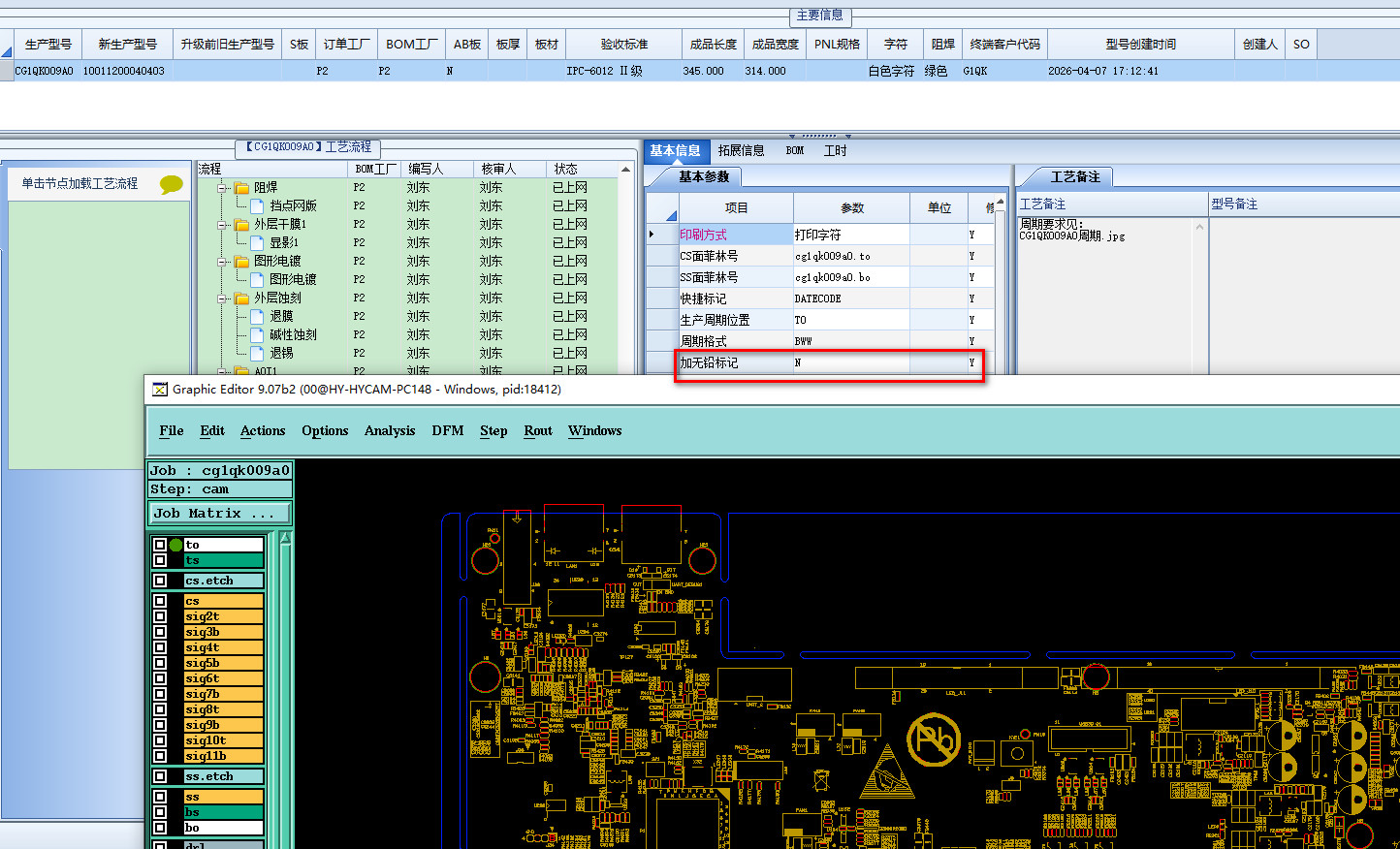Screen dimensions: 1400x849
Task: Click the 图形电镀 folder icon
Action: click(241, 262)
